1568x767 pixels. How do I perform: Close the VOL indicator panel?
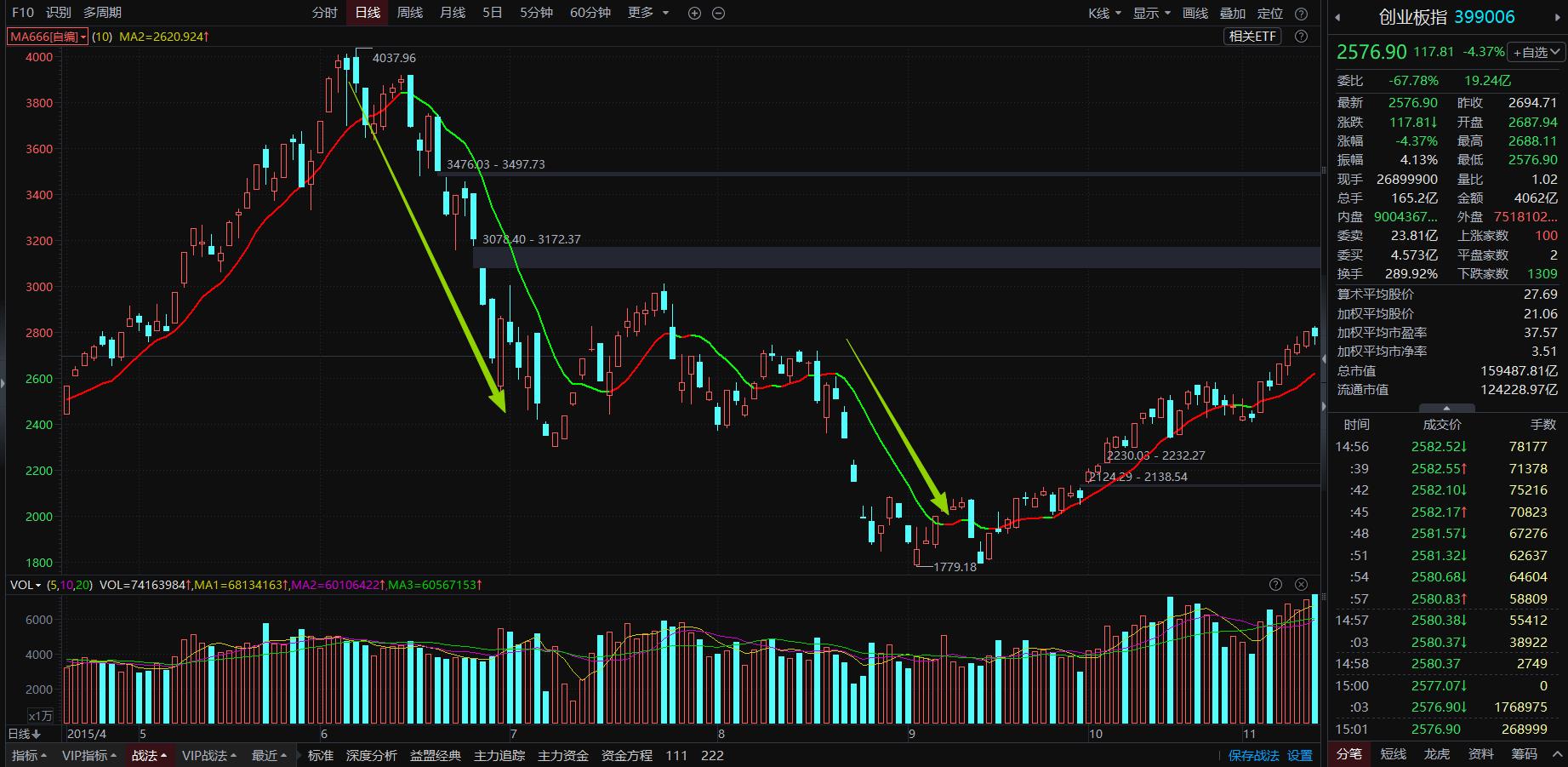pos(1301,584)
